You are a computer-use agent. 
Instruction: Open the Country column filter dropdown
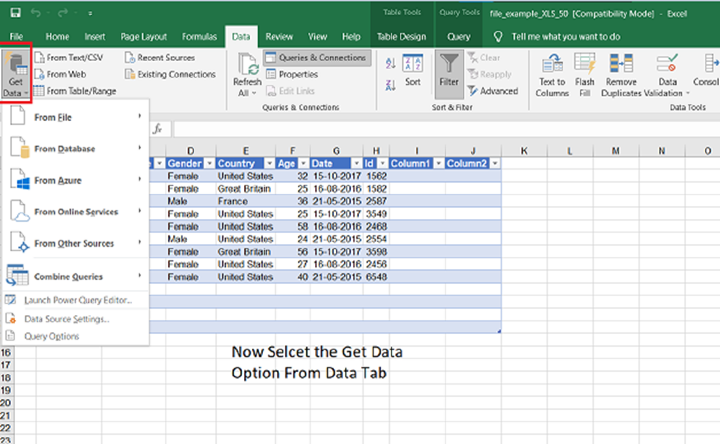point(267,163)
